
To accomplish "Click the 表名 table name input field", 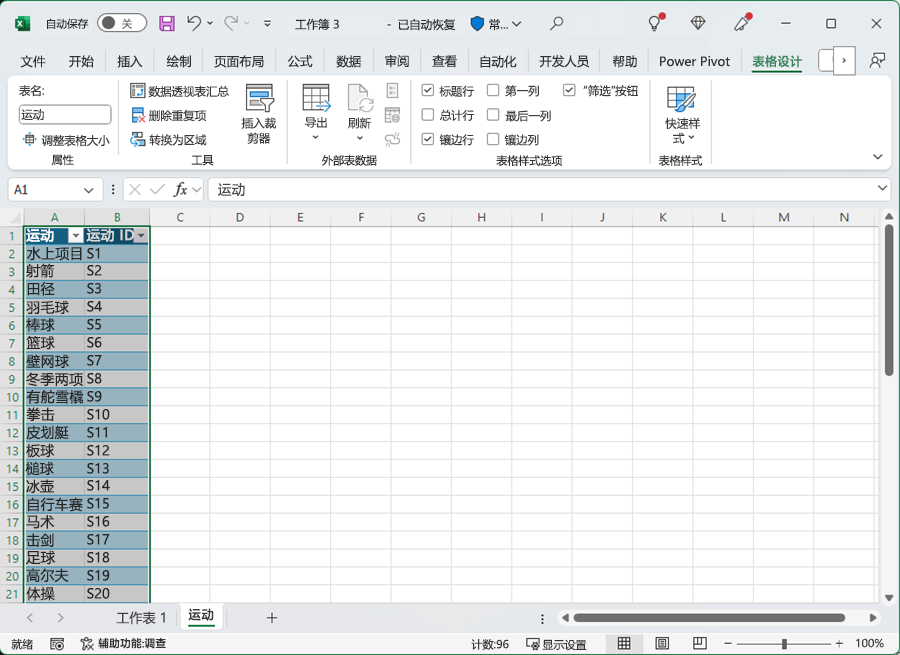I will coord(65,115).
